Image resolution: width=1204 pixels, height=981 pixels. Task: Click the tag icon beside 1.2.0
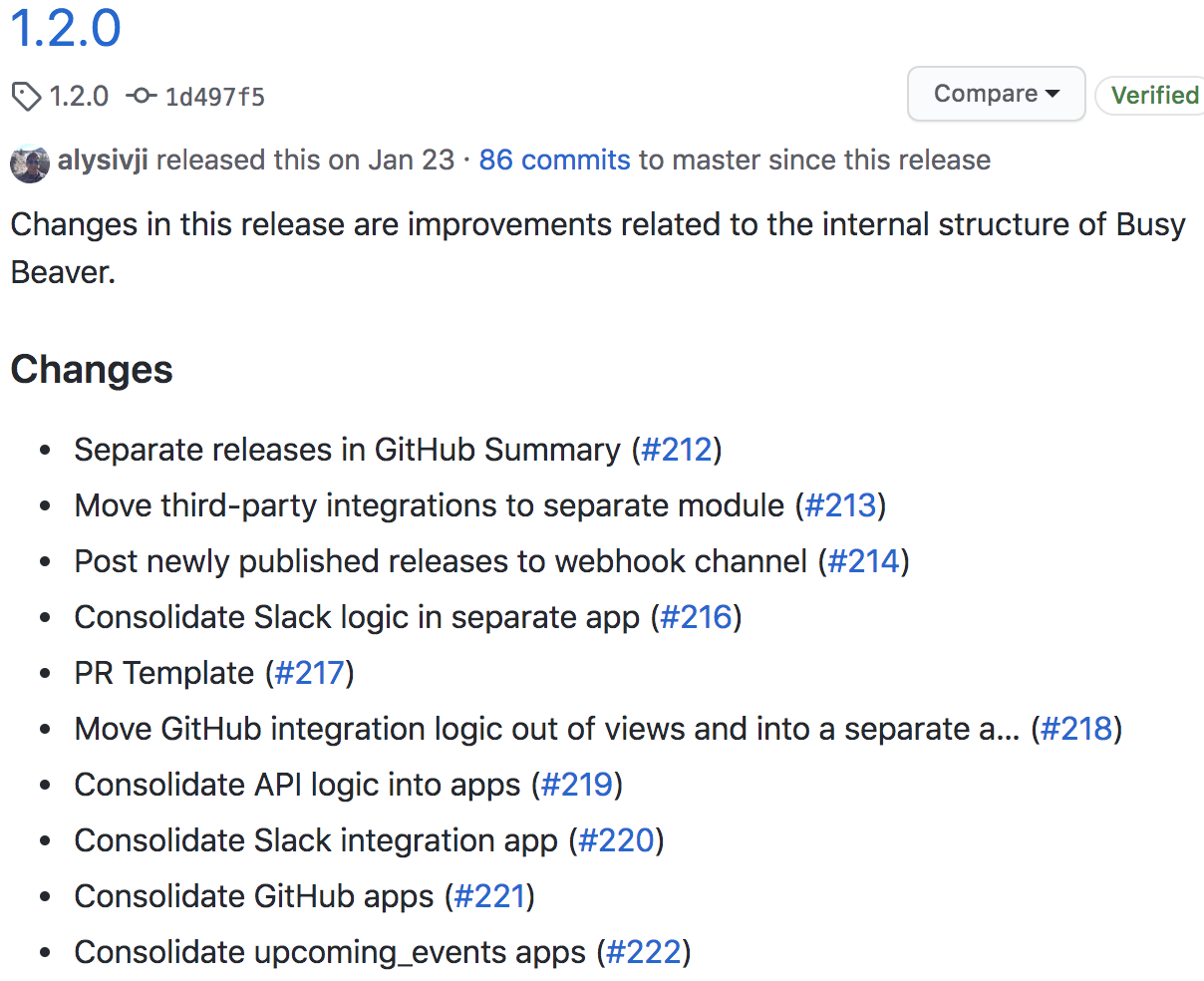pos(26,97)
